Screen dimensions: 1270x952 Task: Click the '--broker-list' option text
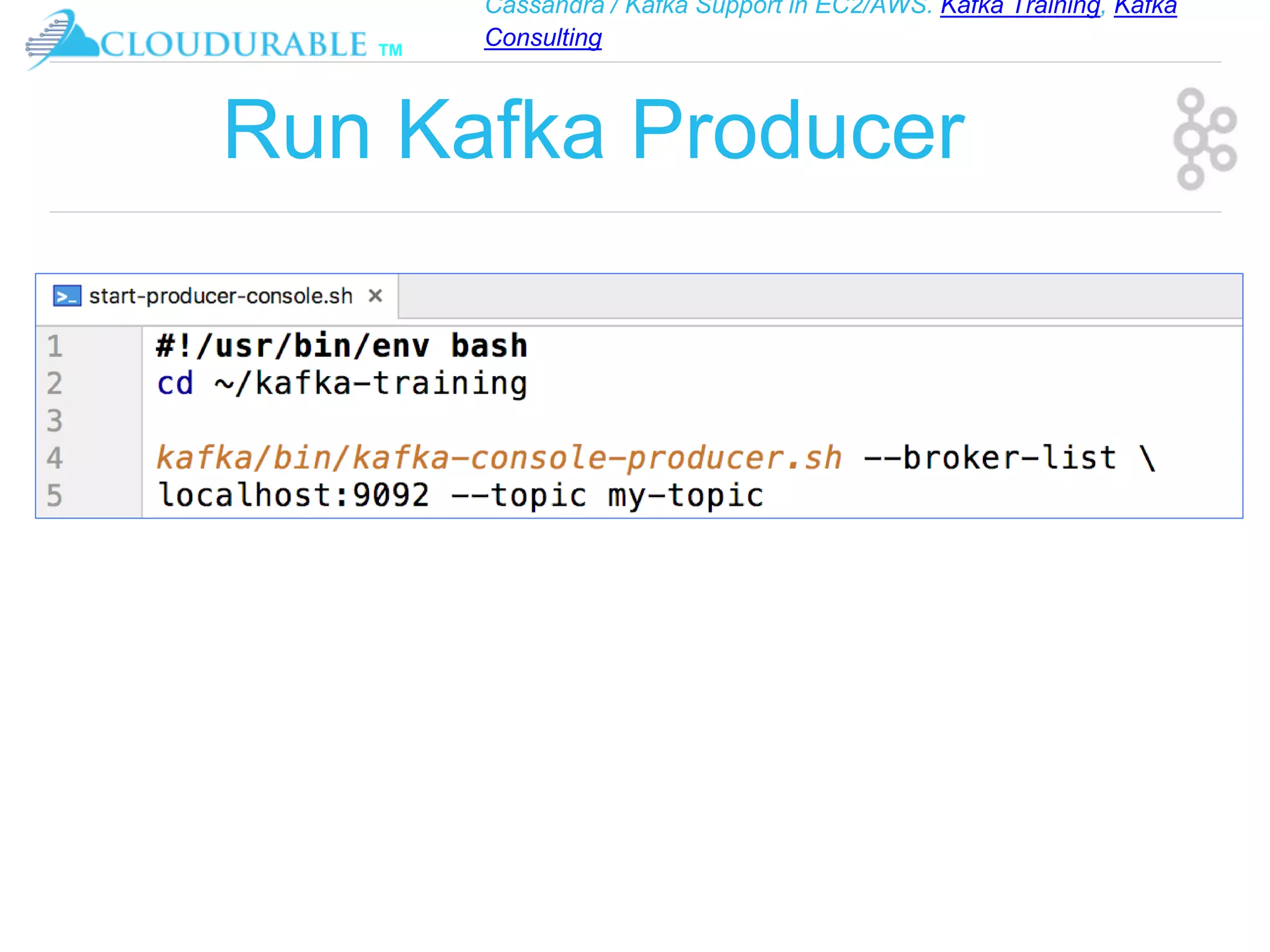(x=990, y=457)
